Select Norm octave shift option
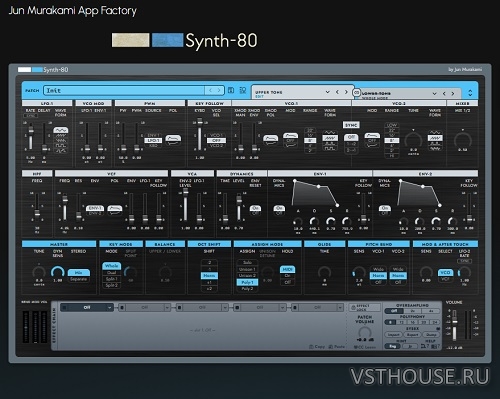The image size is (500, 399). (209, 276)
